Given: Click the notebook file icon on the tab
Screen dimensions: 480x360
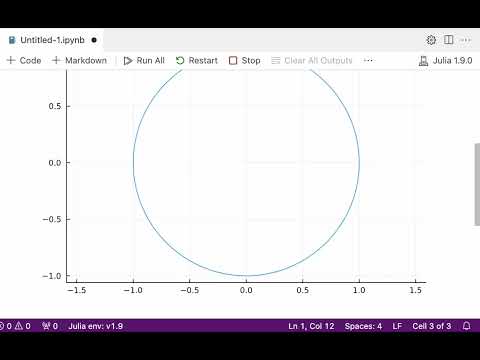Looking at the screenshot, I should (12, 40).
